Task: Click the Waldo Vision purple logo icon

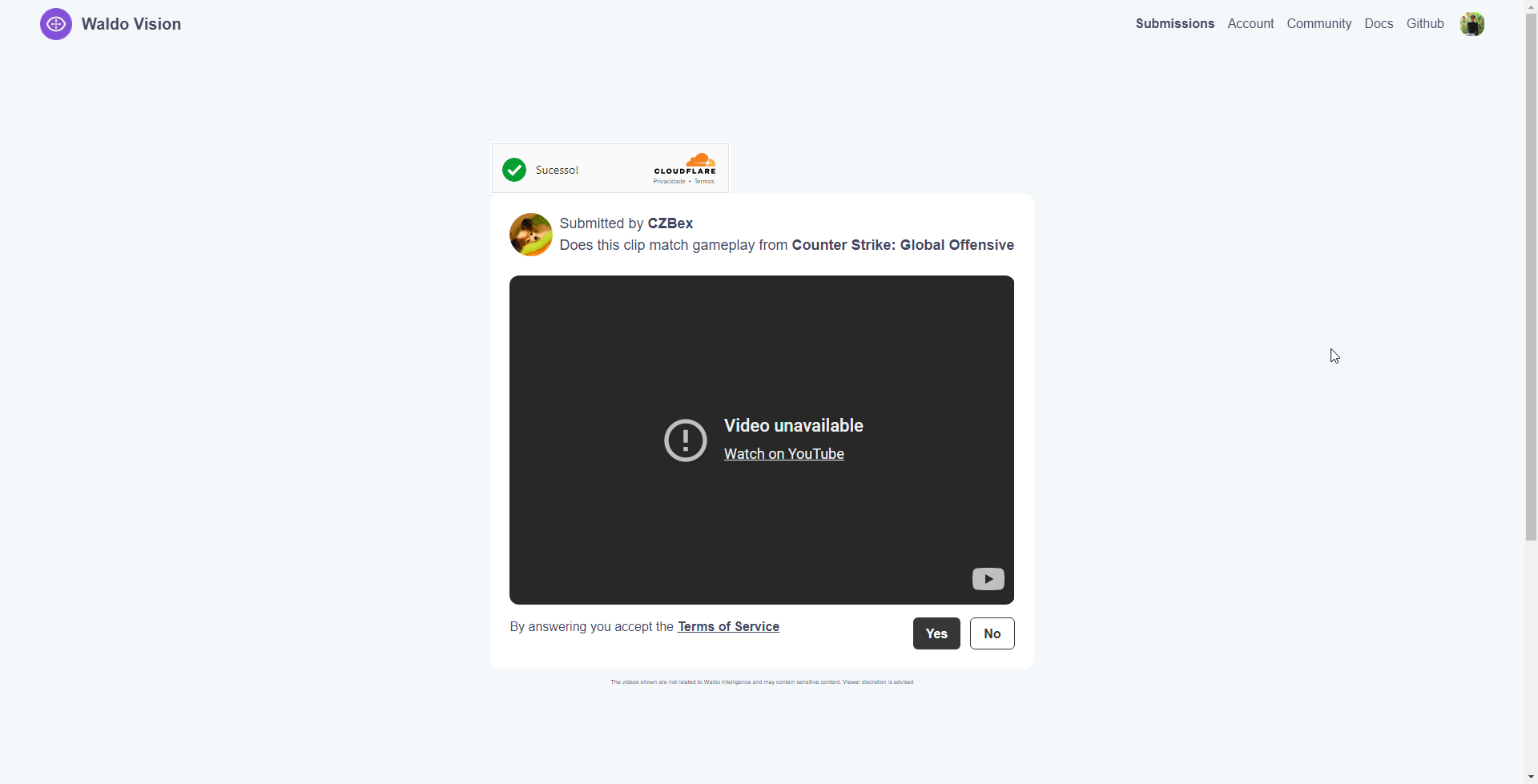Action: point(56,24)
